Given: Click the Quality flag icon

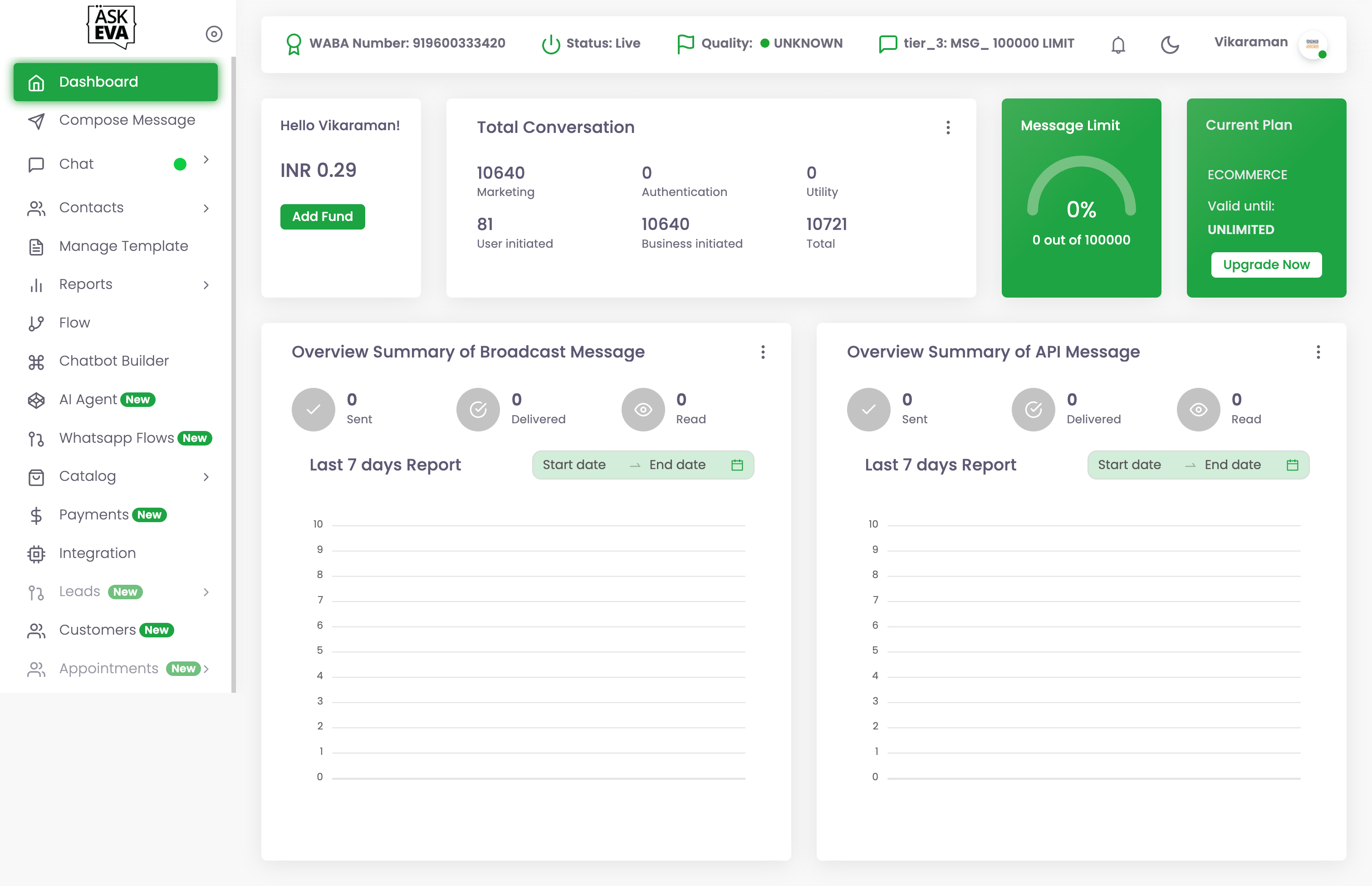Looking at the screenshot, I should (685, 44).
